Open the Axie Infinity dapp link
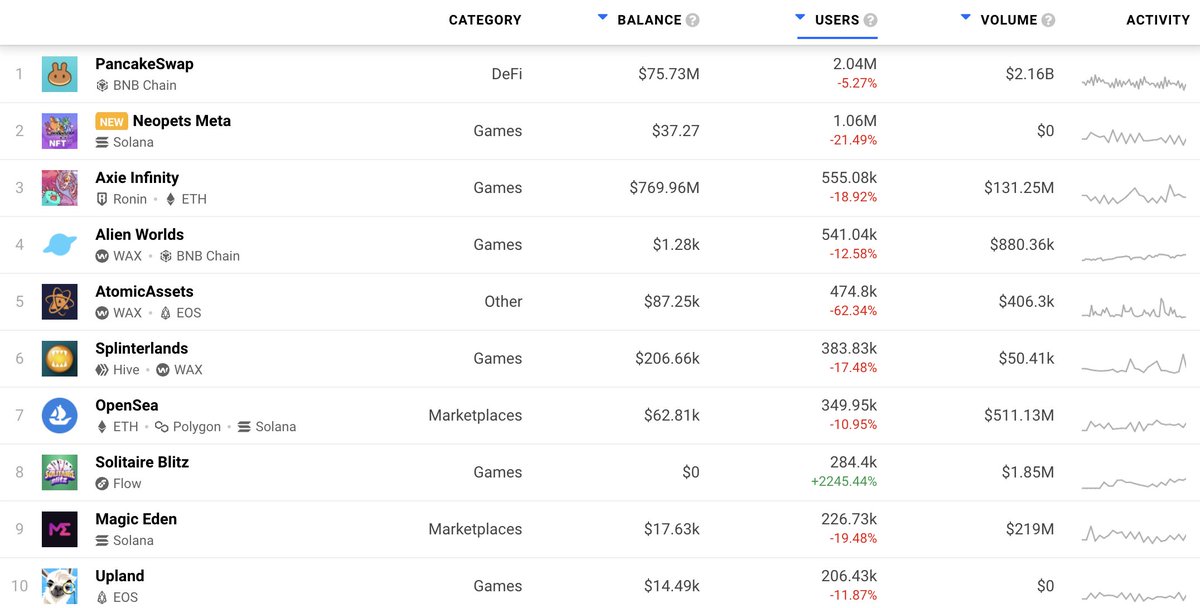Screen dimensions: 1200x608 (x=139, y=178)
